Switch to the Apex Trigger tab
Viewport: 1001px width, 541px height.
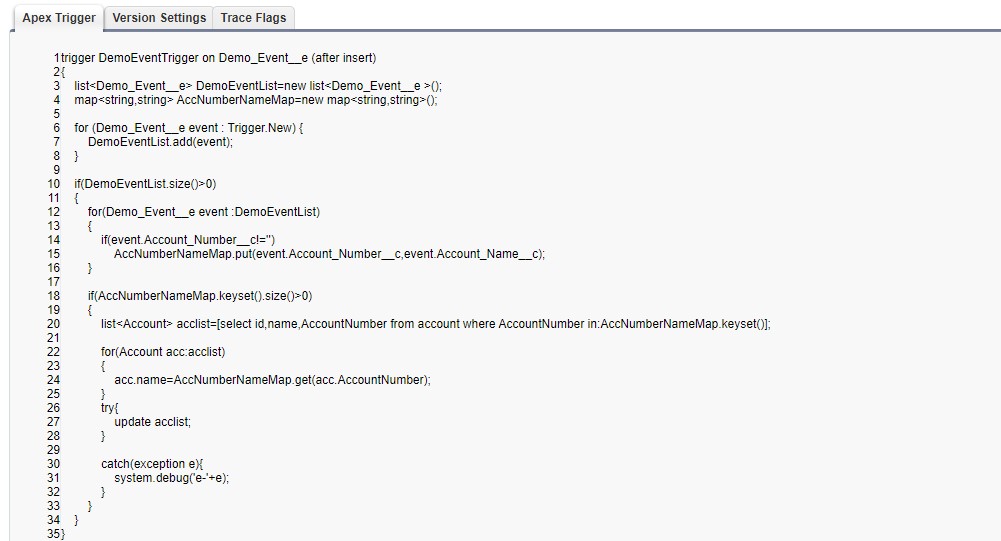tap(59, 18)
